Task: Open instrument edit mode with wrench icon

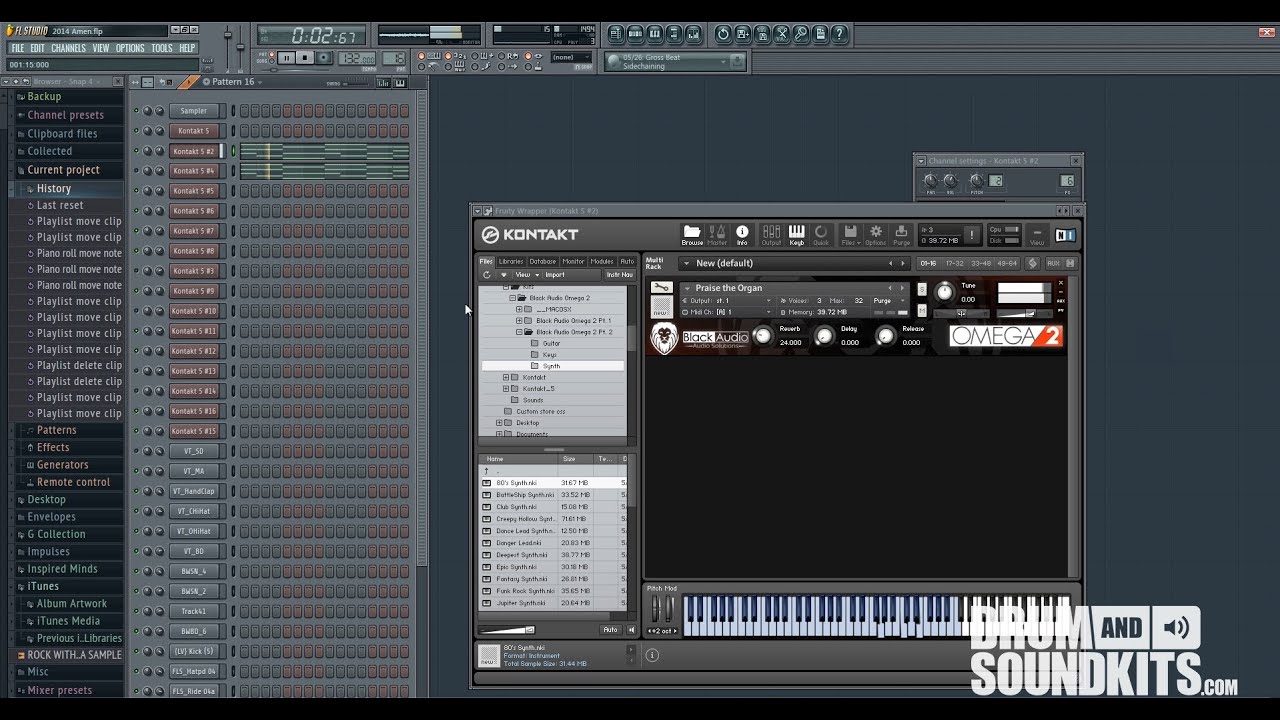Action: [x=661, y=288]
